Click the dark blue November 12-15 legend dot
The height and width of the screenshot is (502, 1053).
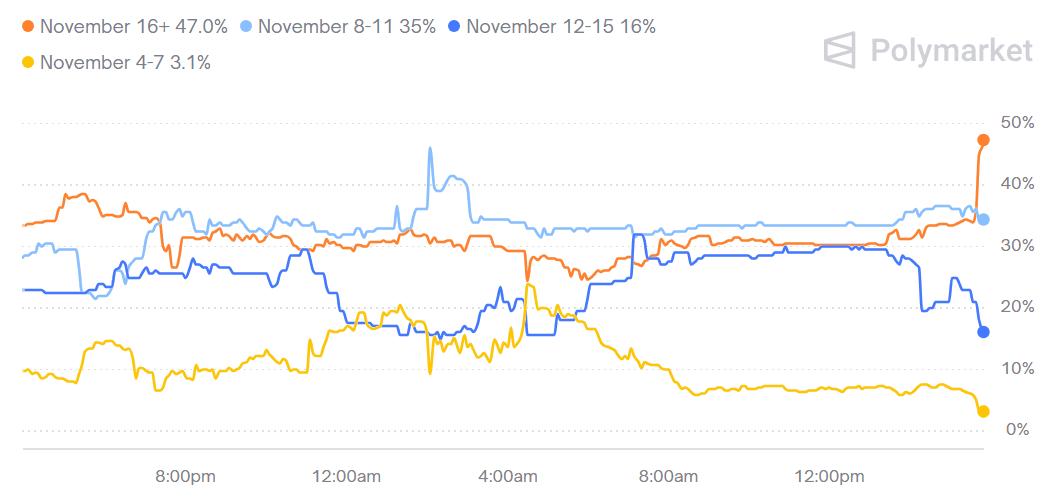click(x=453, y=27)
